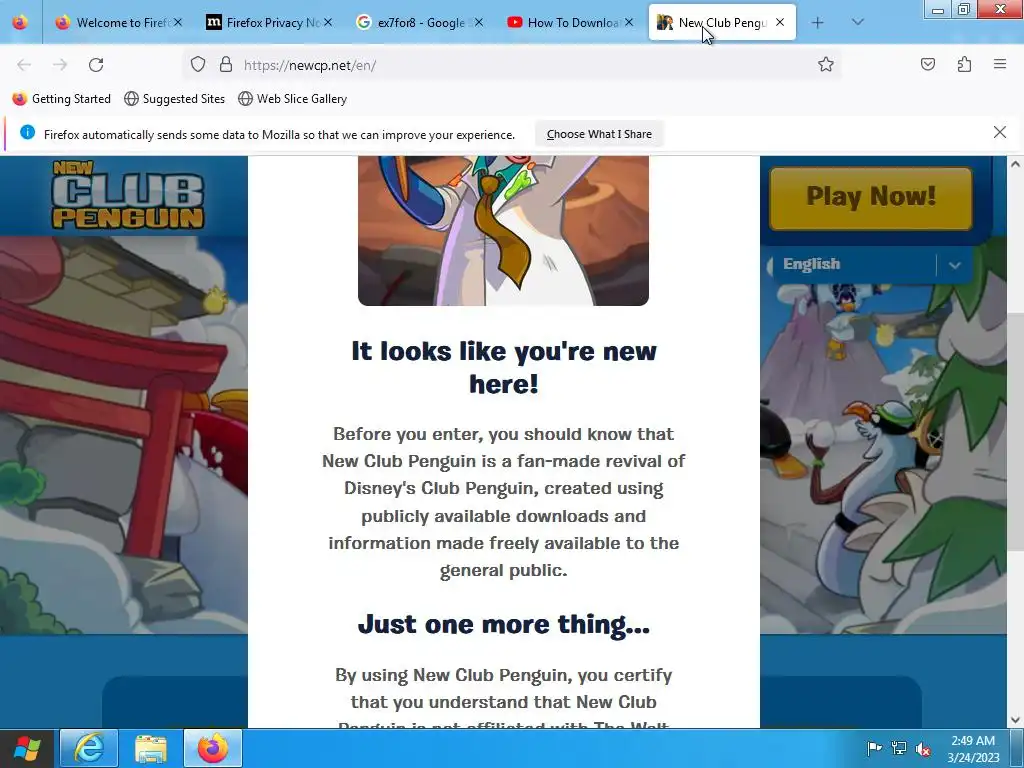Launch Internet Explorer from taskbar
Image resolution: width=1024 pixels, height=768 pixels.
(89, 748)
